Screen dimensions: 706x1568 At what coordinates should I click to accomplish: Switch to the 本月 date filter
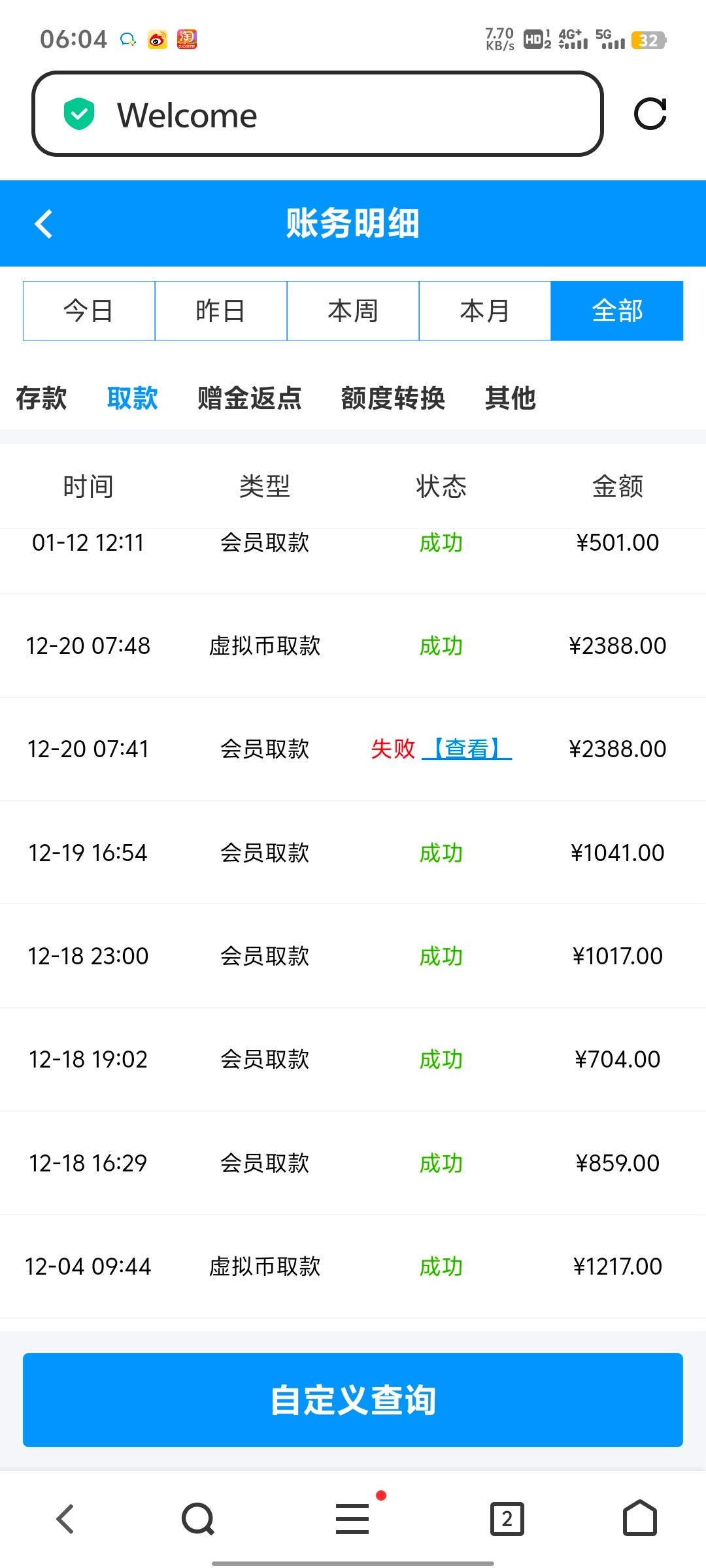485,311
